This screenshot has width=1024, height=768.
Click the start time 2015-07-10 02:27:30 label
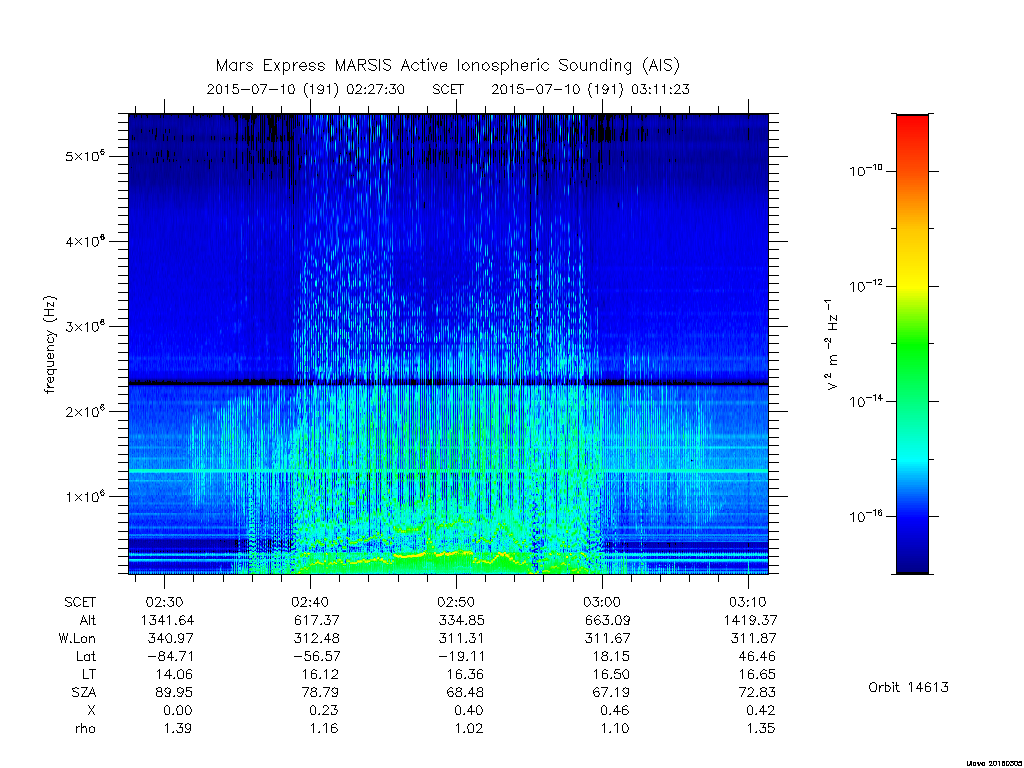point(306,89)
